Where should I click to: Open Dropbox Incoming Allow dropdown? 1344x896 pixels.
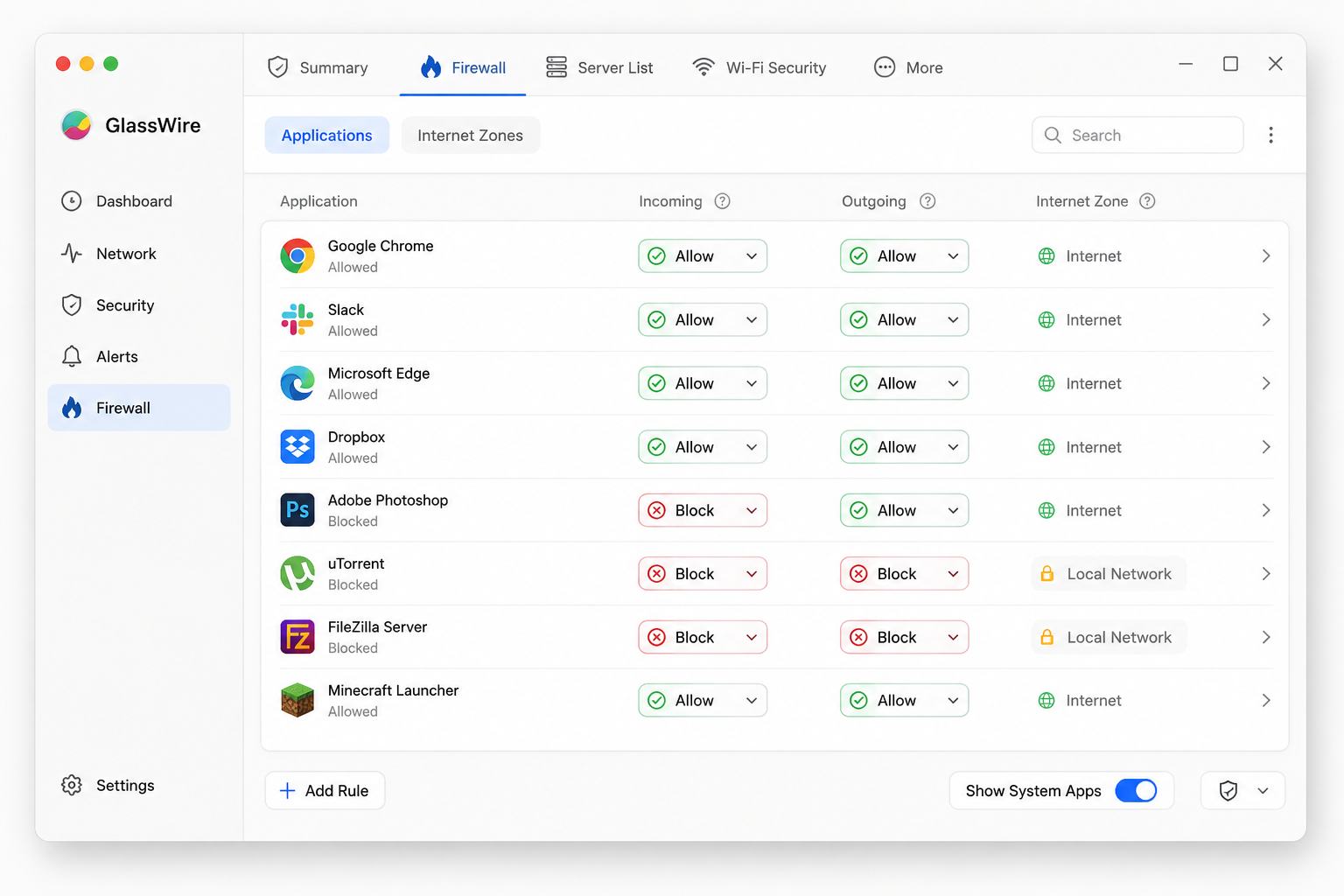click(x=703, y=447)
